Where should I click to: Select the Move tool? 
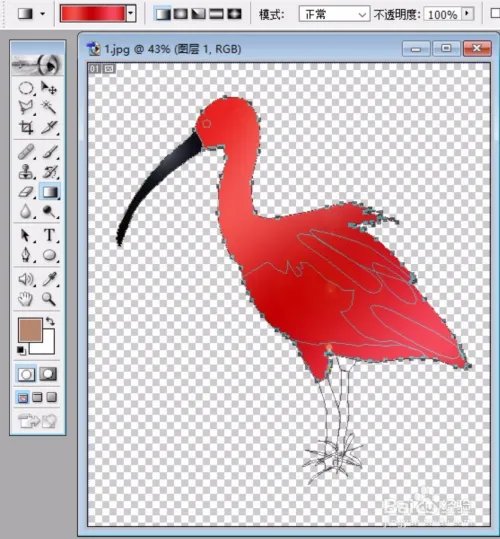click(49, 88)
